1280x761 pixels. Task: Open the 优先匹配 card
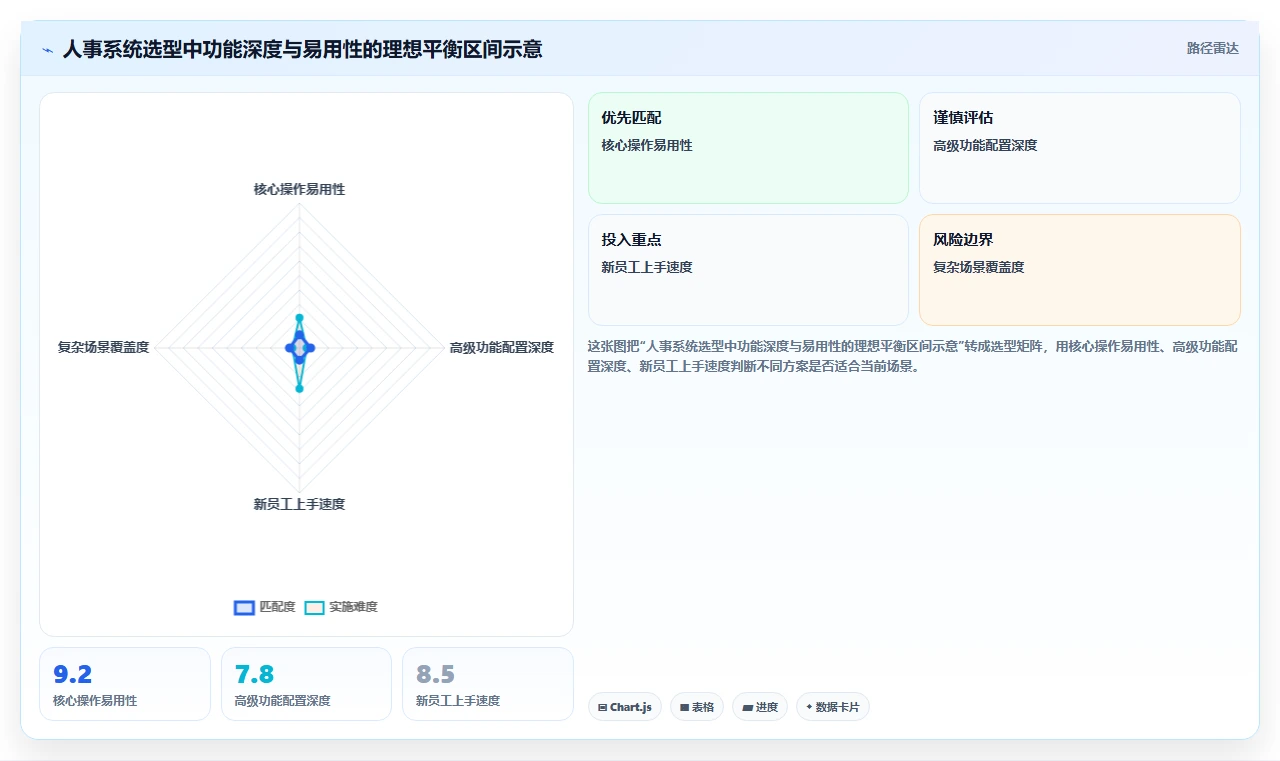click(x=748, y=148)
